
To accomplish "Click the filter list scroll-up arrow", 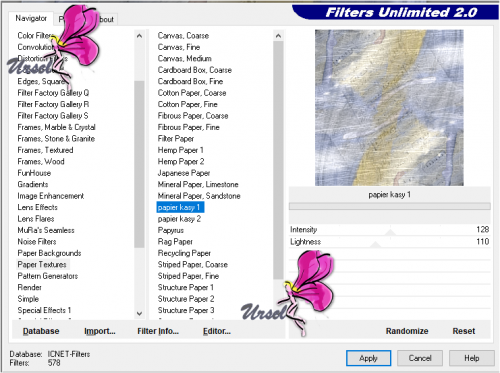I will click(x=278, y=36).
